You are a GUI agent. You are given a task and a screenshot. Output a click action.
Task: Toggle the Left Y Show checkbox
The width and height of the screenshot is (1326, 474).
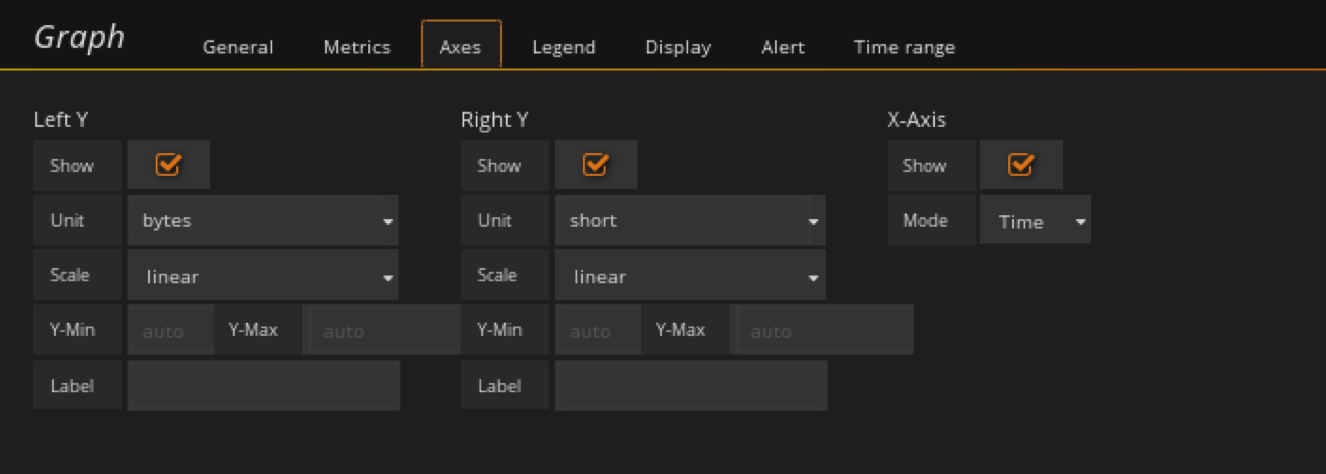(168, 165)
